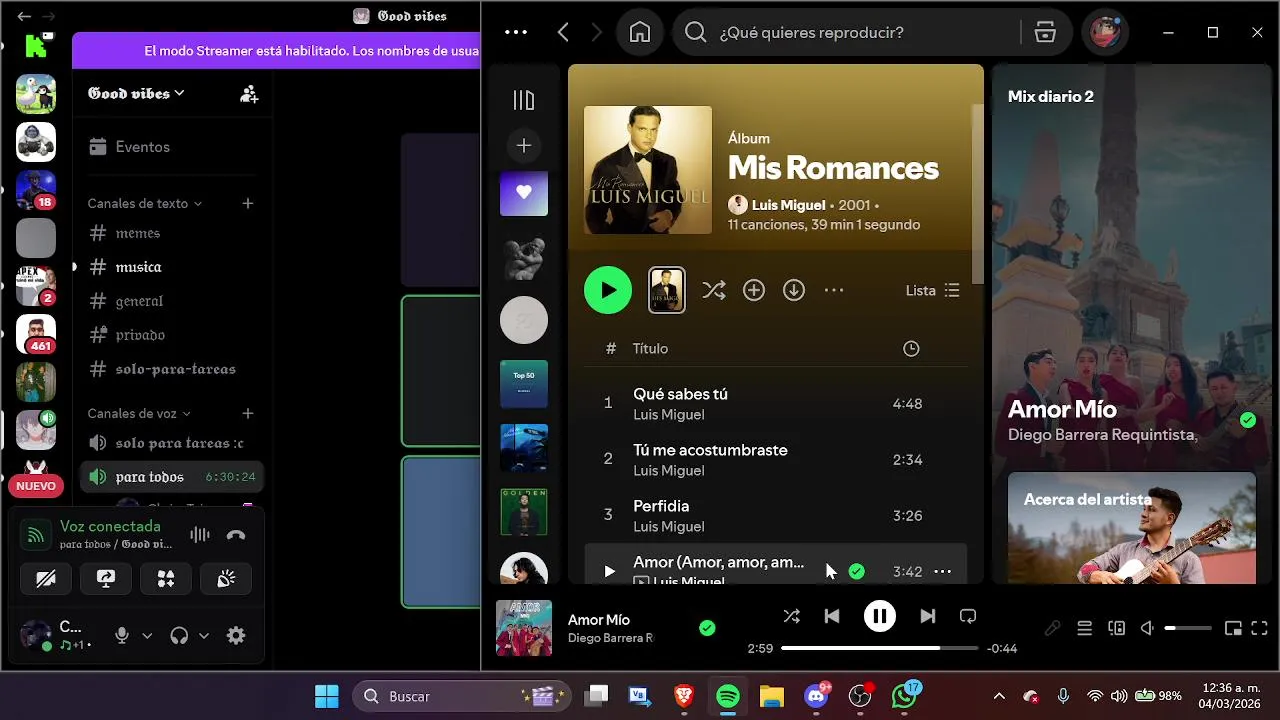Create a new text channel plus icon
The image size is (1280, 720).
coord(248,203)
